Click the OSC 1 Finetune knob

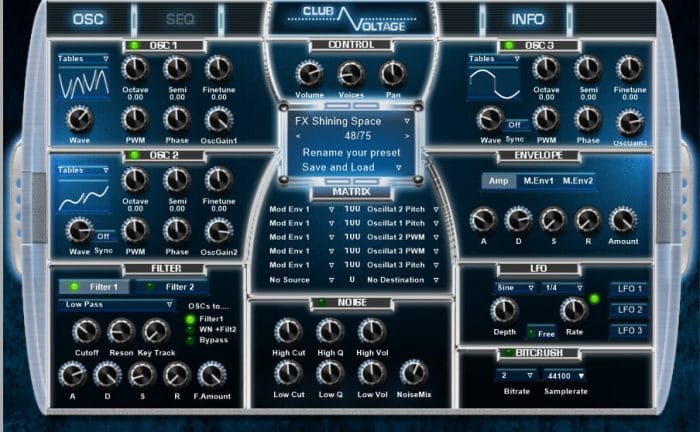[x=218, y=68]
